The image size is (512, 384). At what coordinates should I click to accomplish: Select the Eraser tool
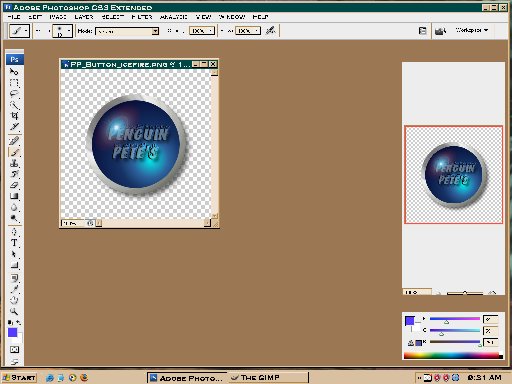tap(14, 185)
